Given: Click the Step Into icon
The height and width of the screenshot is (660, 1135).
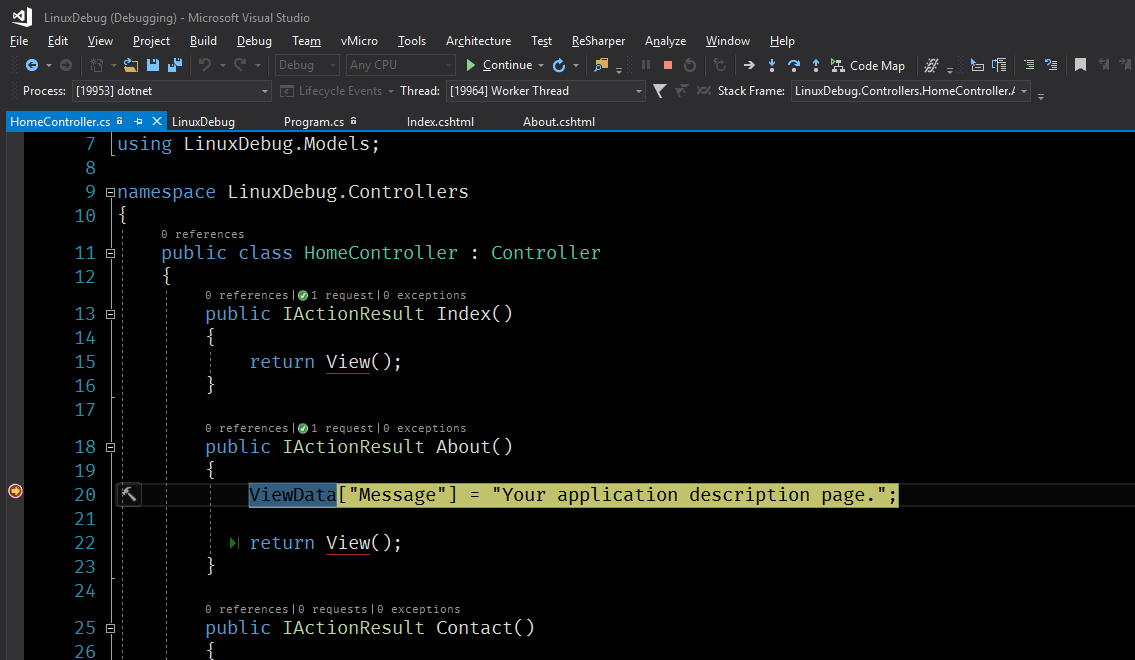Looking at the screenshot, I should pos(772,65).
